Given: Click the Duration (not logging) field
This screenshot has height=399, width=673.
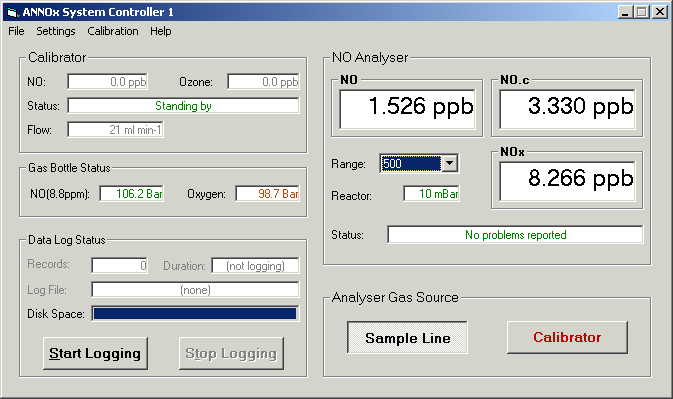Looking at the screenshot, I should click(x=255, y=266).
